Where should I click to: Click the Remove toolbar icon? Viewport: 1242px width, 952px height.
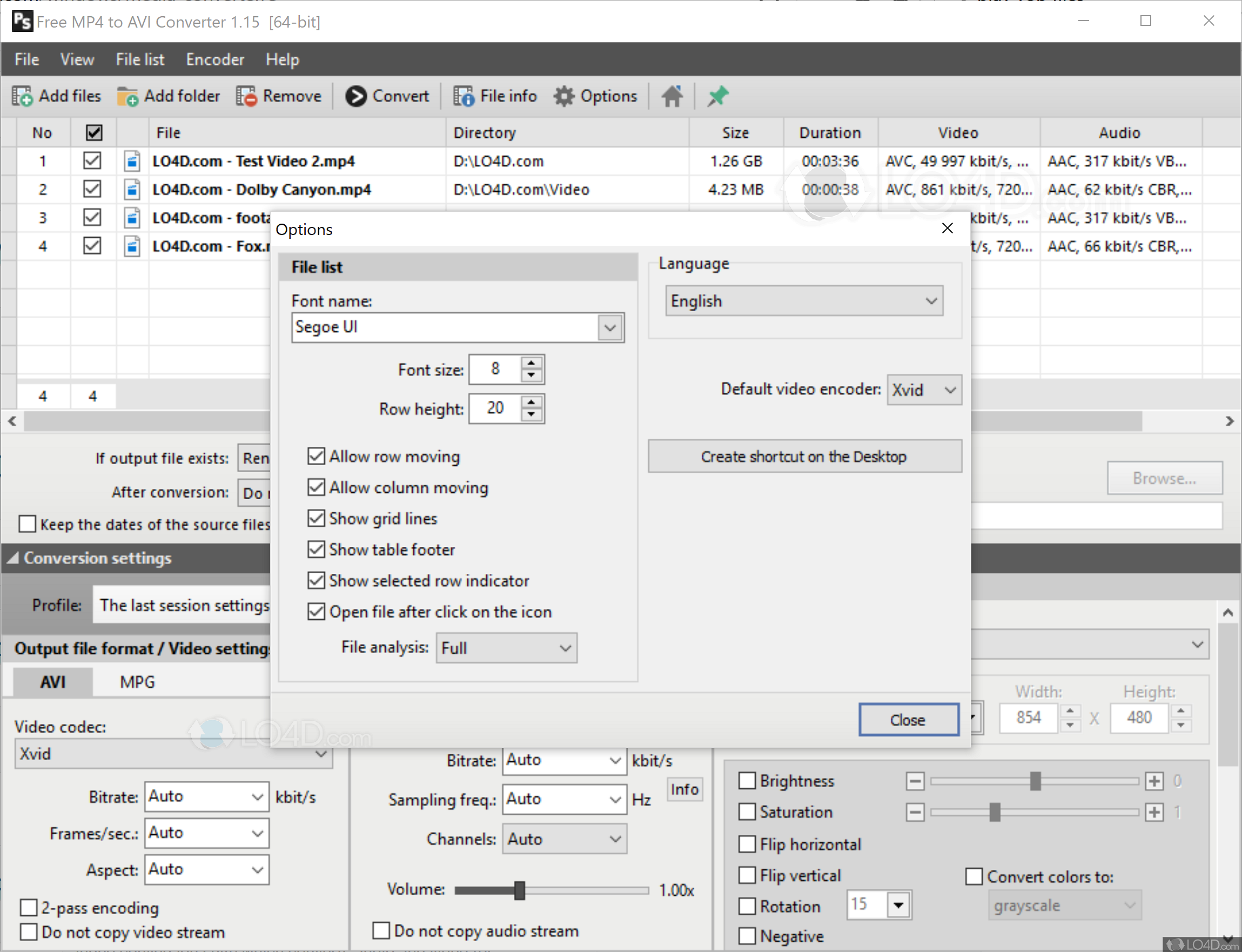click(x=246, y=96)
